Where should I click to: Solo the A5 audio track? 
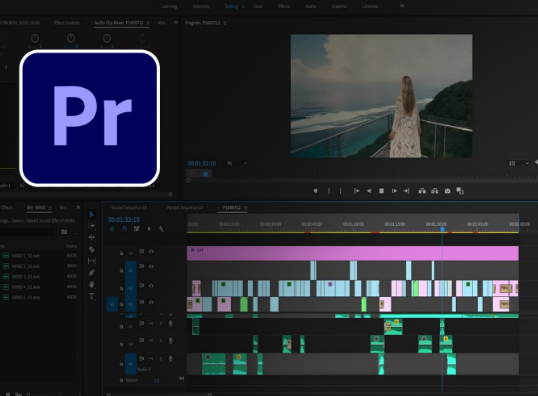161,359
